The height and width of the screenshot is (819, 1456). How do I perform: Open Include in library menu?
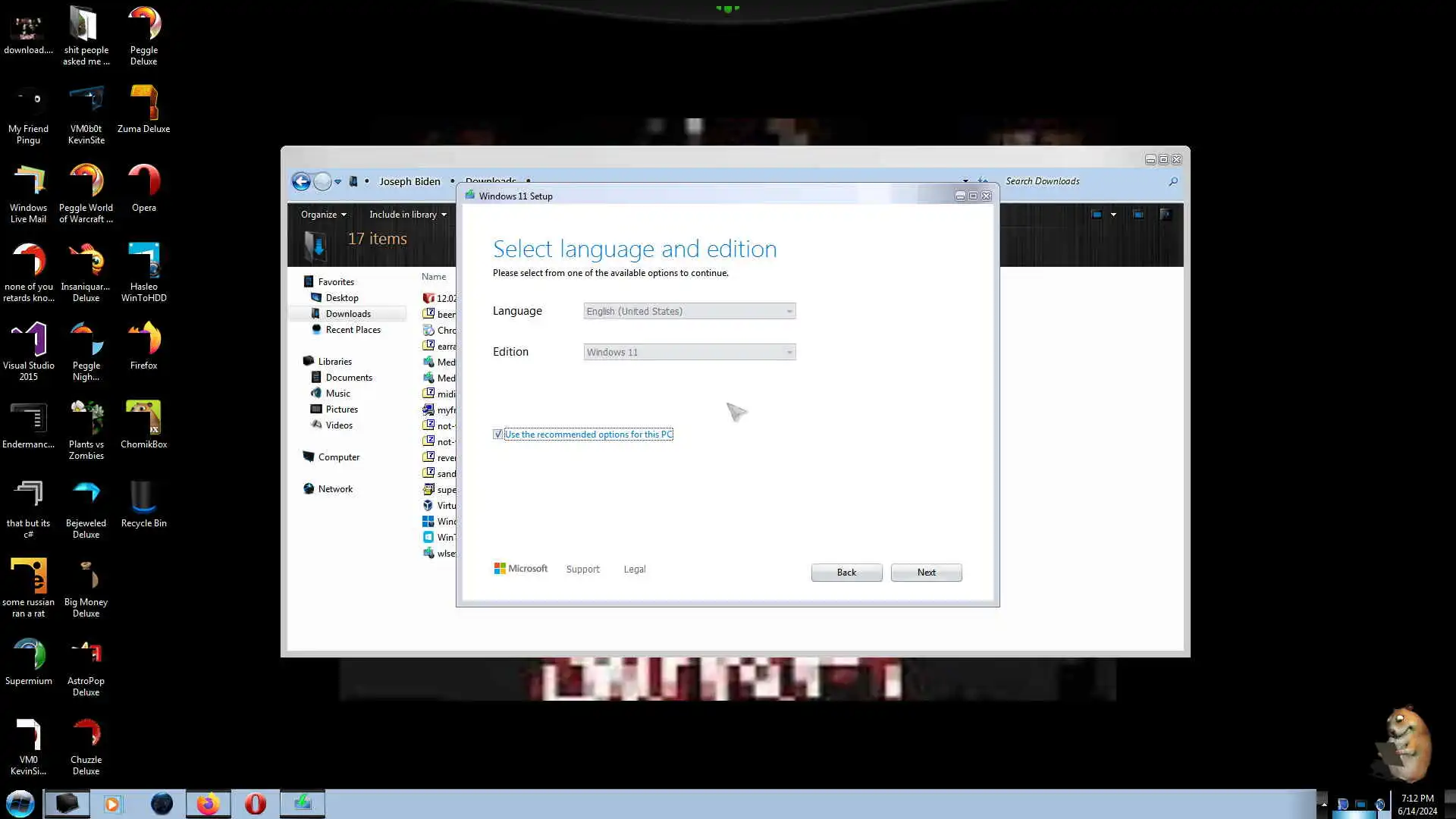407,215
